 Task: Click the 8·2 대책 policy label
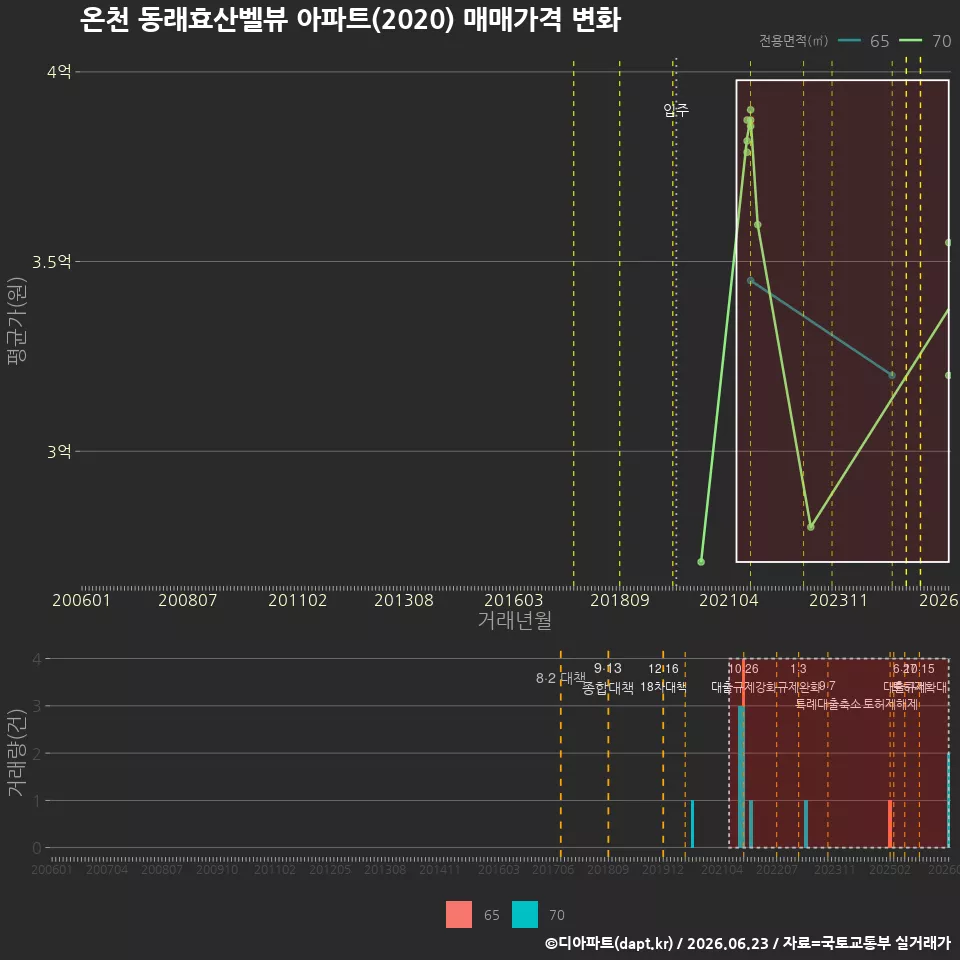560,678
